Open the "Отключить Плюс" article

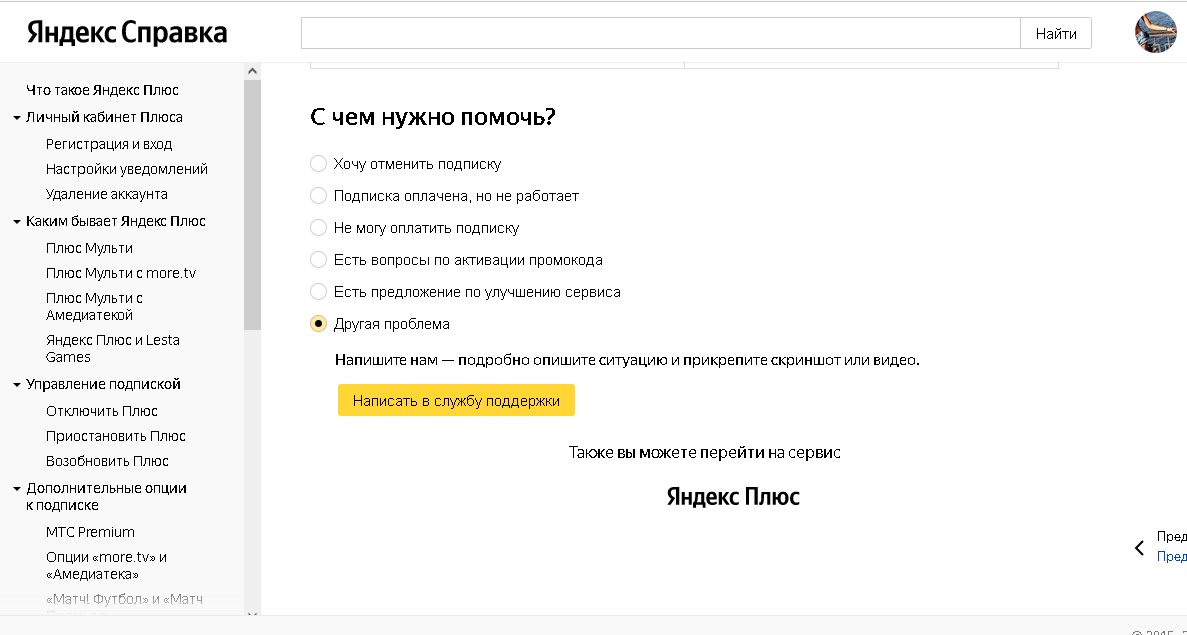[x=104, y=410]
